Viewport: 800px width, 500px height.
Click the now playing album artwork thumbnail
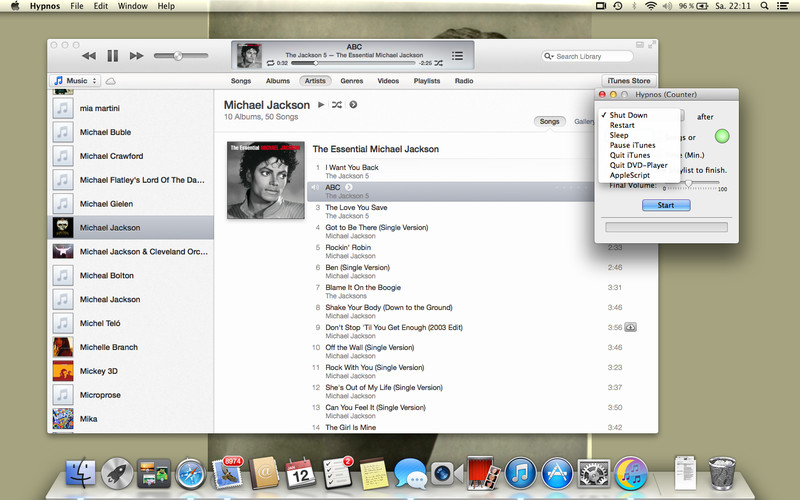[249, 55]
